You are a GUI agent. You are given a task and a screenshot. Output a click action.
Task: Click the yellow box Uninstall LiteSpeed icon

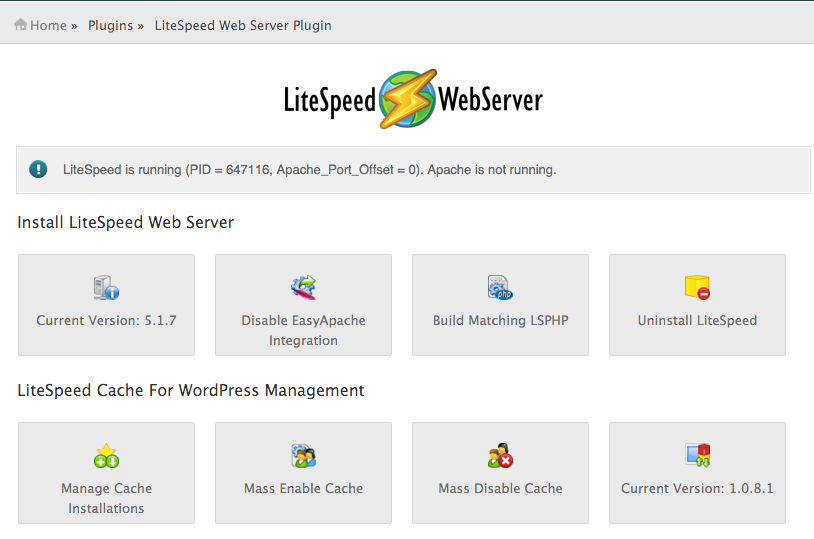point(697,287)
